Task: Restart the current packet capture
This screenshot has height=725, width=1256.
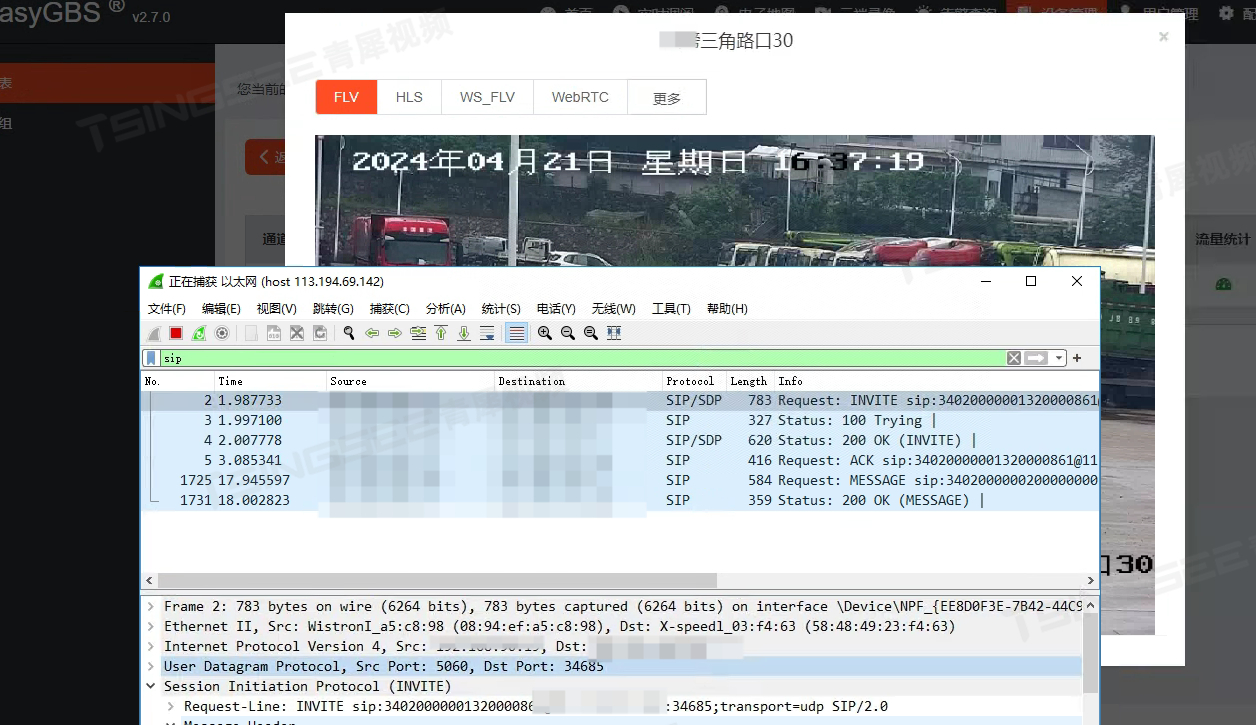Action: pyautogui.click(x=199, y=333)
